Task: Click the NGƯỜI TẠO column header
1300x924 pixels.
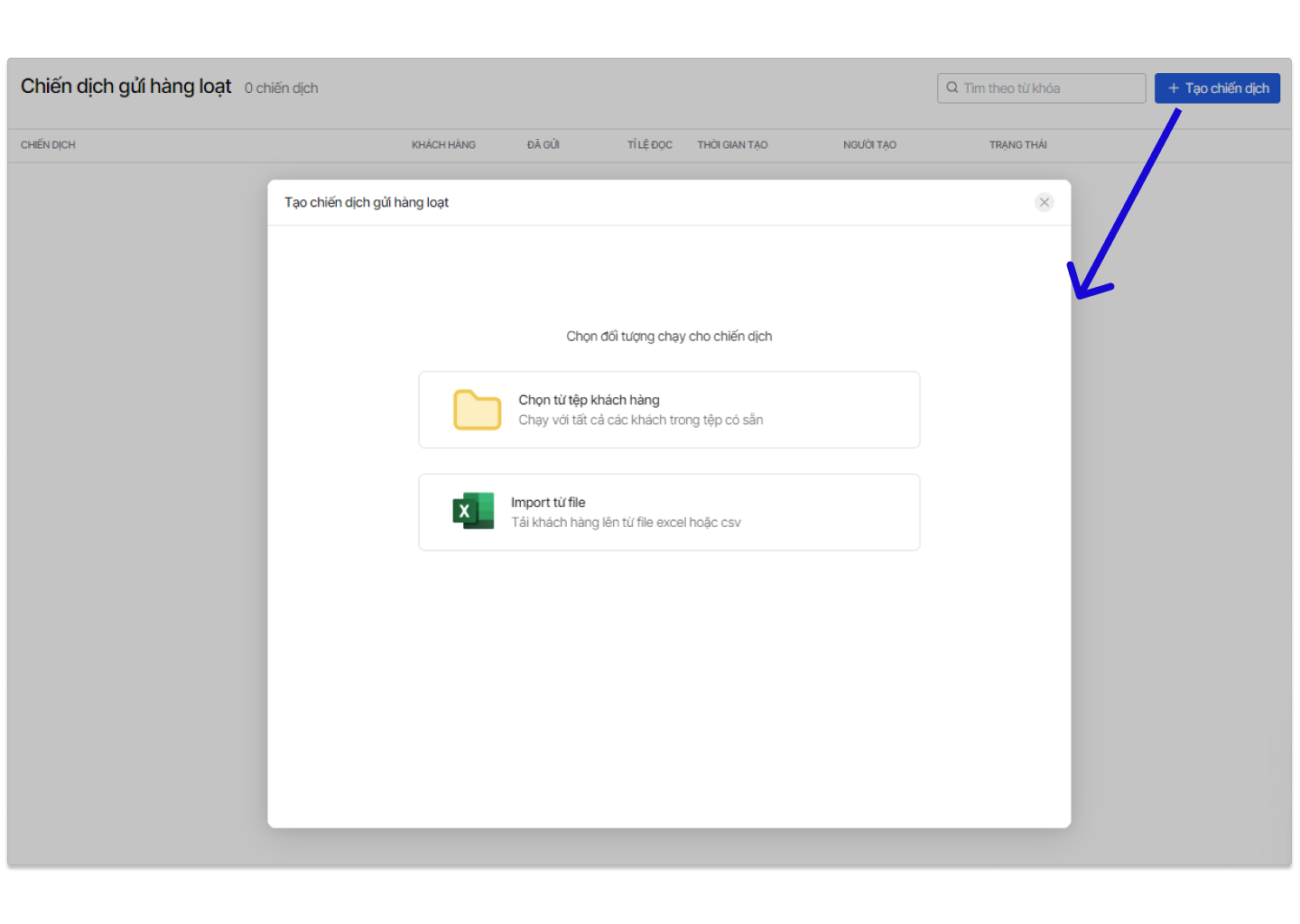Action: pyautogui.click(x=869, y=145)
